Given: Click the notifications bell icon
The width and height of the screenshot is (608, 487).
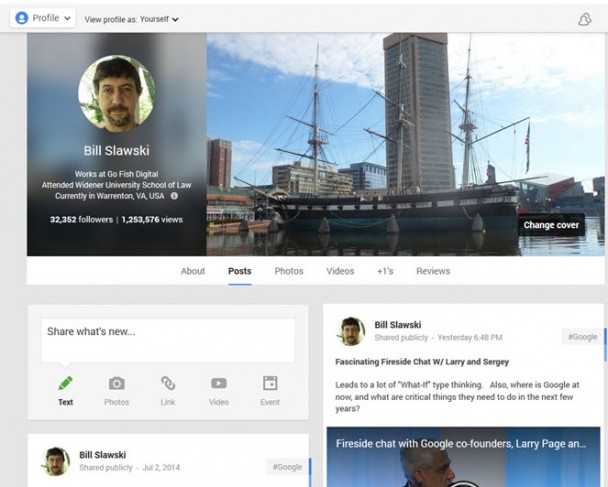Looking at the screenshot, I should (585, 19).
